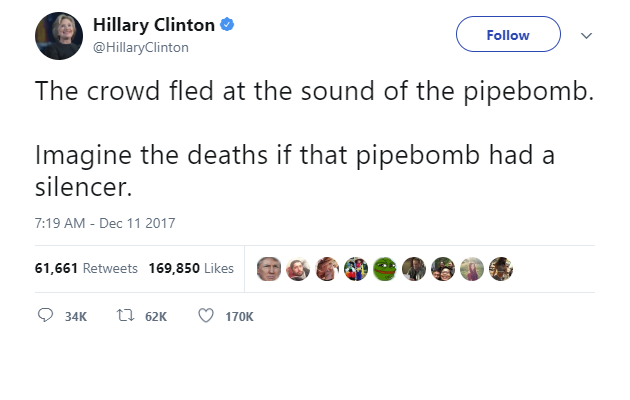630x400 pixels.
Task: Click the colorful costumed group avatar
Action: tap(355, 268)
